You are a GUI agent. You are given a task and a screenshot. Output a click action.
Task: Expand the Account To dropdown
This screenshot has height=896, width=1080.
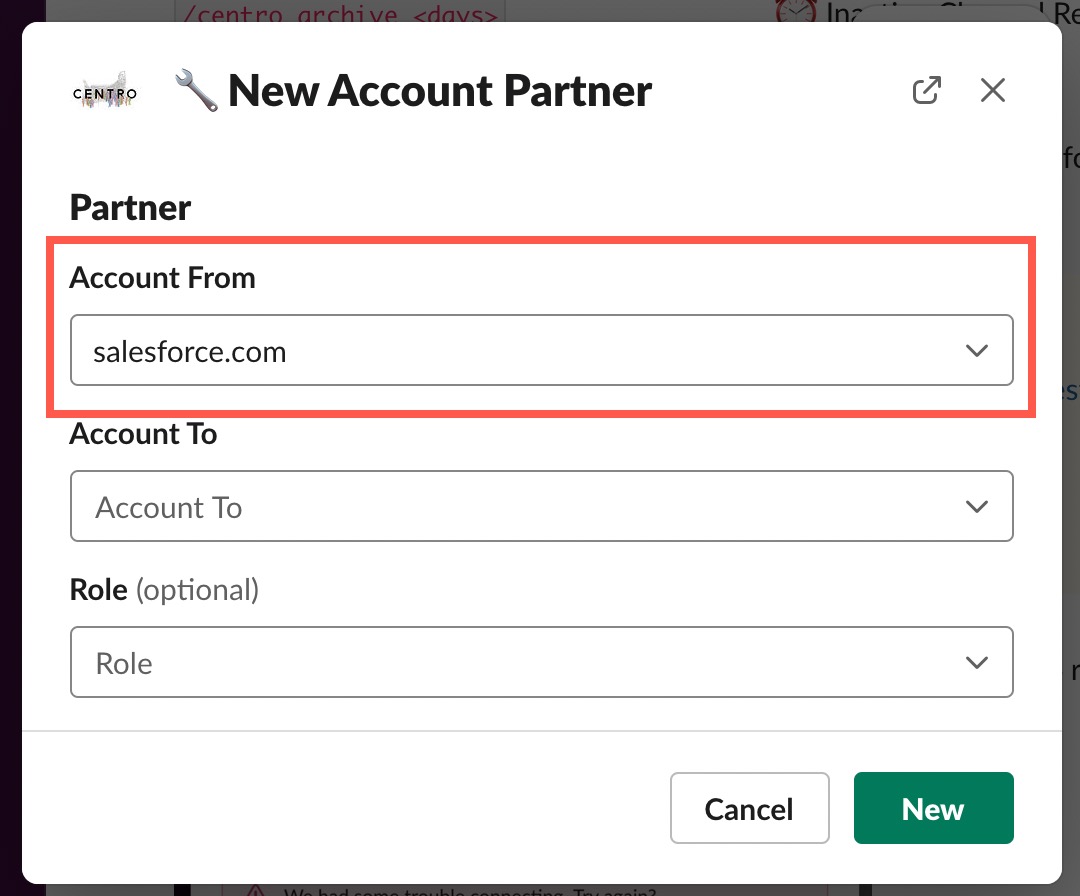[541, 506]
